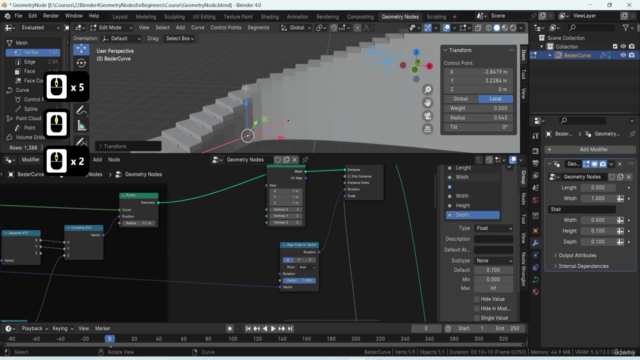640x360 pixels.
Task: Enable Single Value checkbox
Action: pos(476,318)
